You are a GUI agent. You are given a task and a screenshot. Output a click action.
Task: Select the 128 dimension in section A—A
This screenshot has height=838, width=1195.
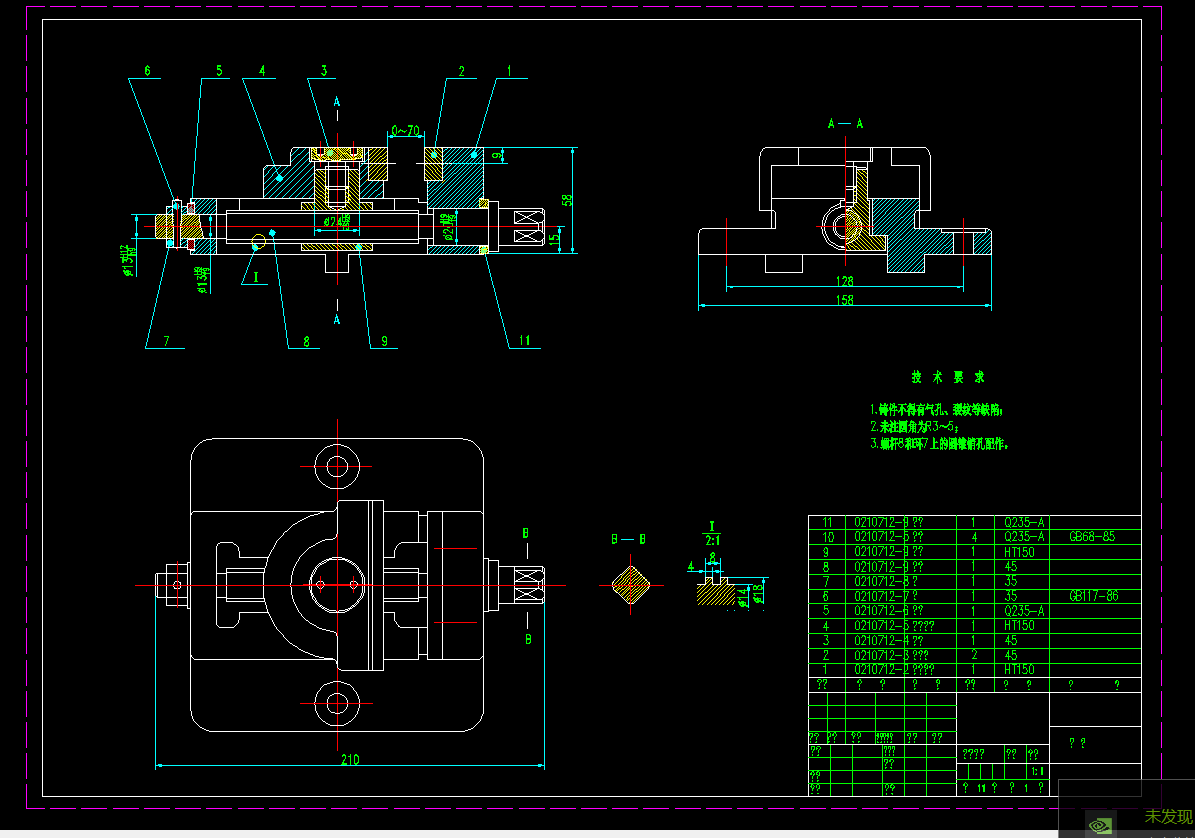pyautogui.click(x=844, y=281)
